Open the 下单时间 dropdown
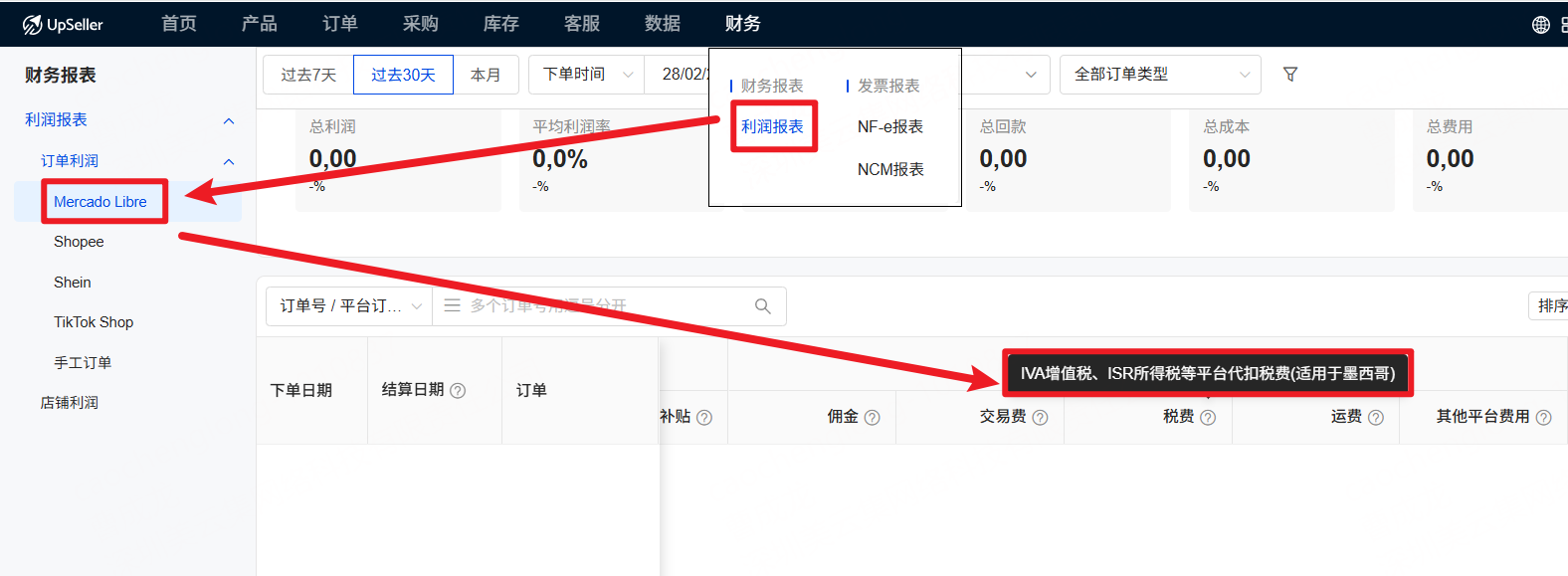This screenshot has height=576, width=1568. click(x=587, y=75)
